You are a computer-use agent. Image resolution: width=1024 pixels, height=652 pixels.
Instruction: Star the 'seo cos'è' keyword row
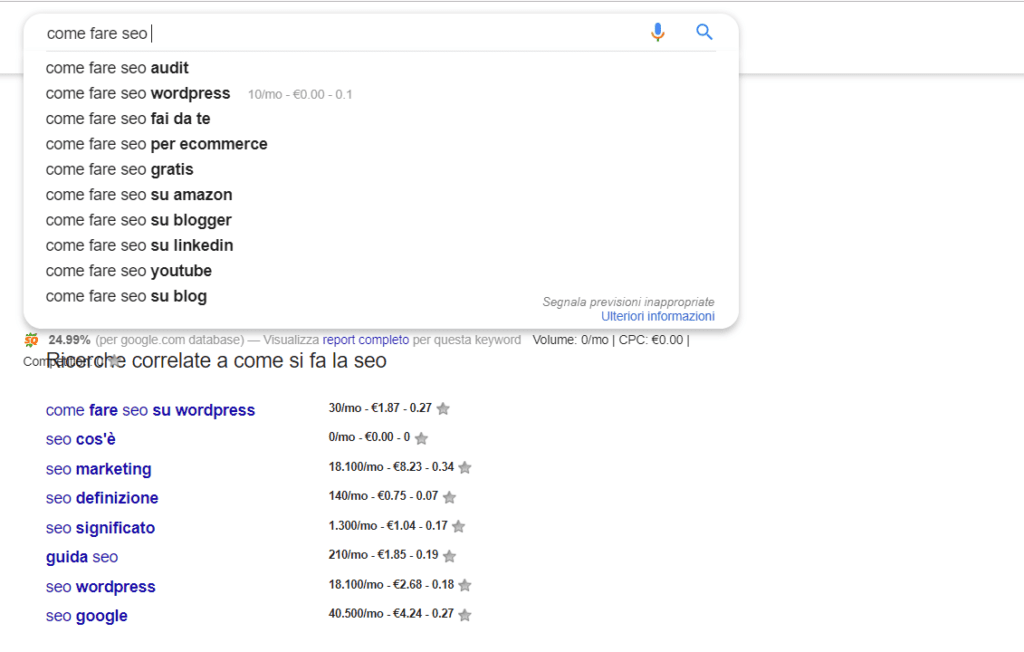[421, 438]
